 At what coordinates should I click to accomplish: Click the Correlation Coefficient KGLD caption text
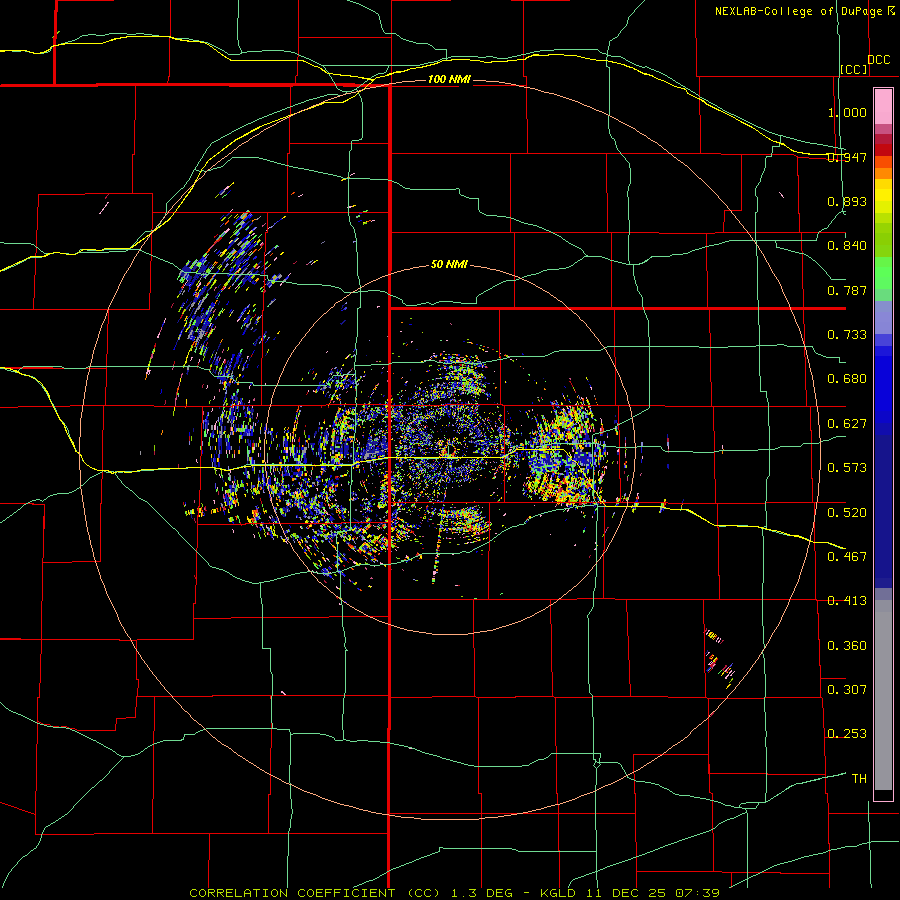click(x=455, y=893)
